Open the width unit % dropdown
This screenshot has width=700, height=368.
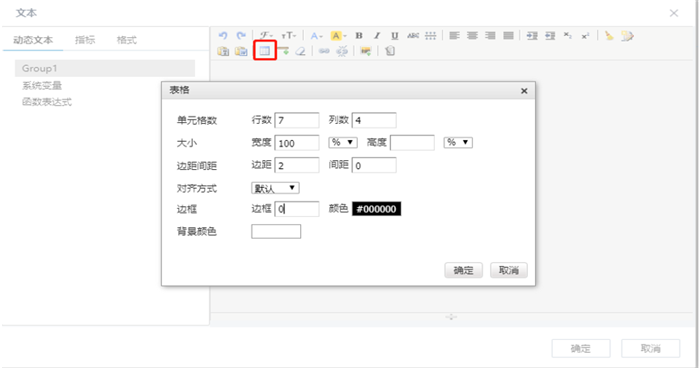point(343,142)
